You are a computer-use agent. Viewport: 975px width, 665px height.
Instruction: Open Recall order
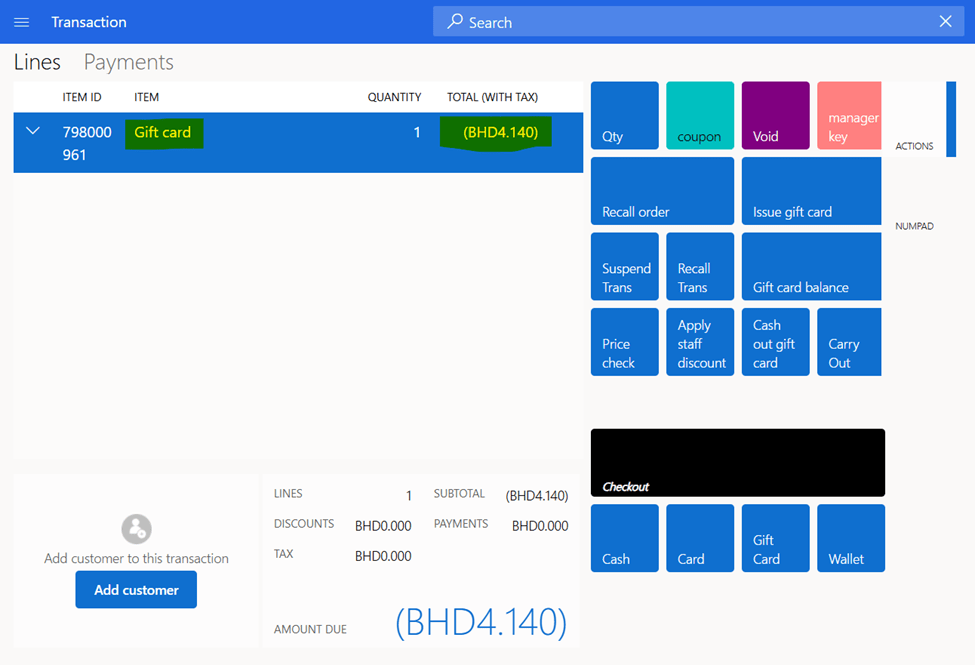coord(662,191)
